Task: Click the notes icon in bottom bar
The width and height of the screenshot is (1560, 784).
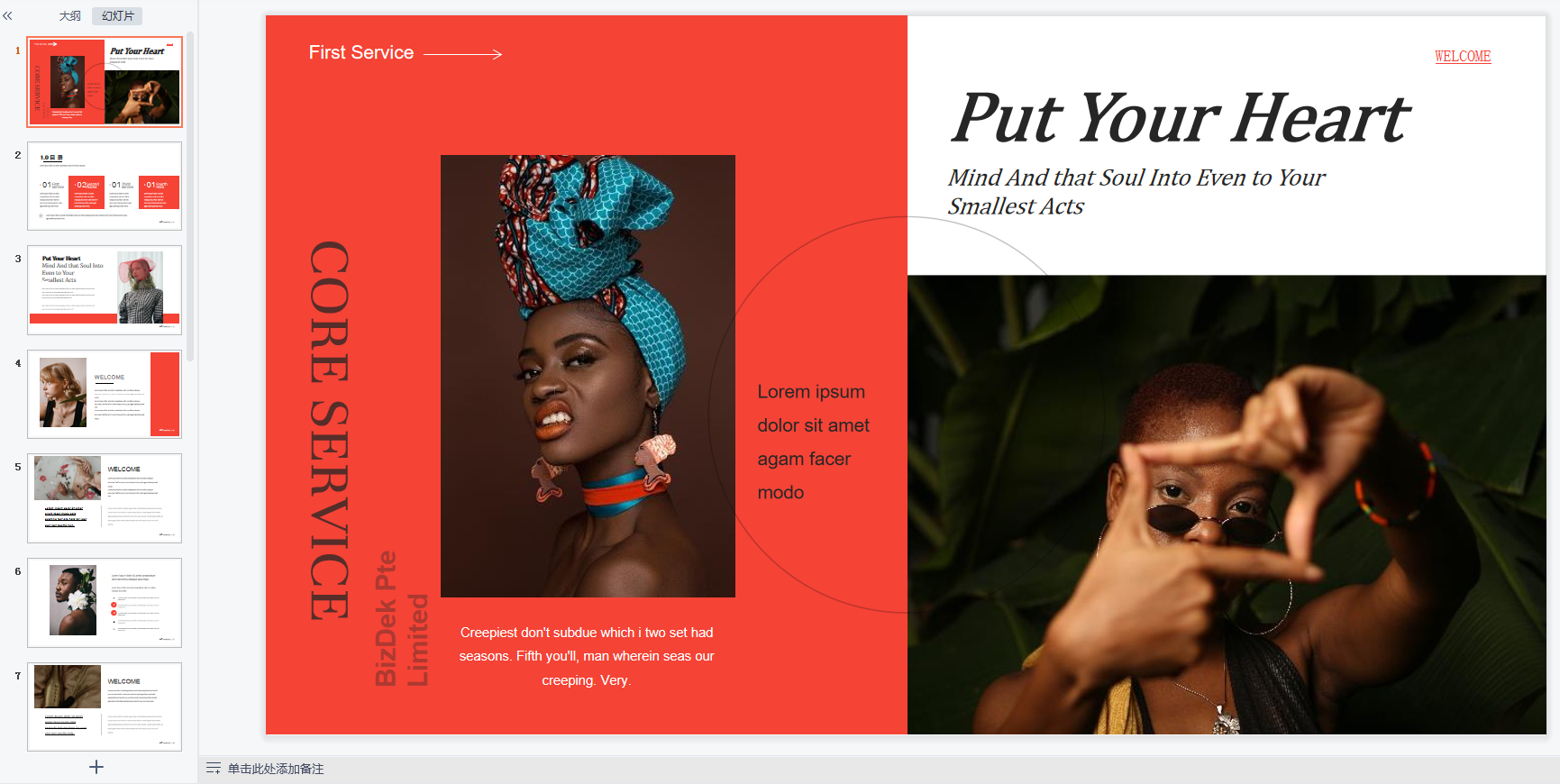Action: [214, 769]
